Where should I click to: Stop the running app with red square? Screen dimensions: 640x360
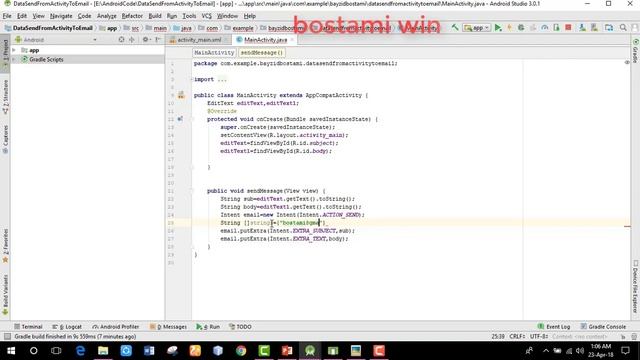tap(568, 28)
